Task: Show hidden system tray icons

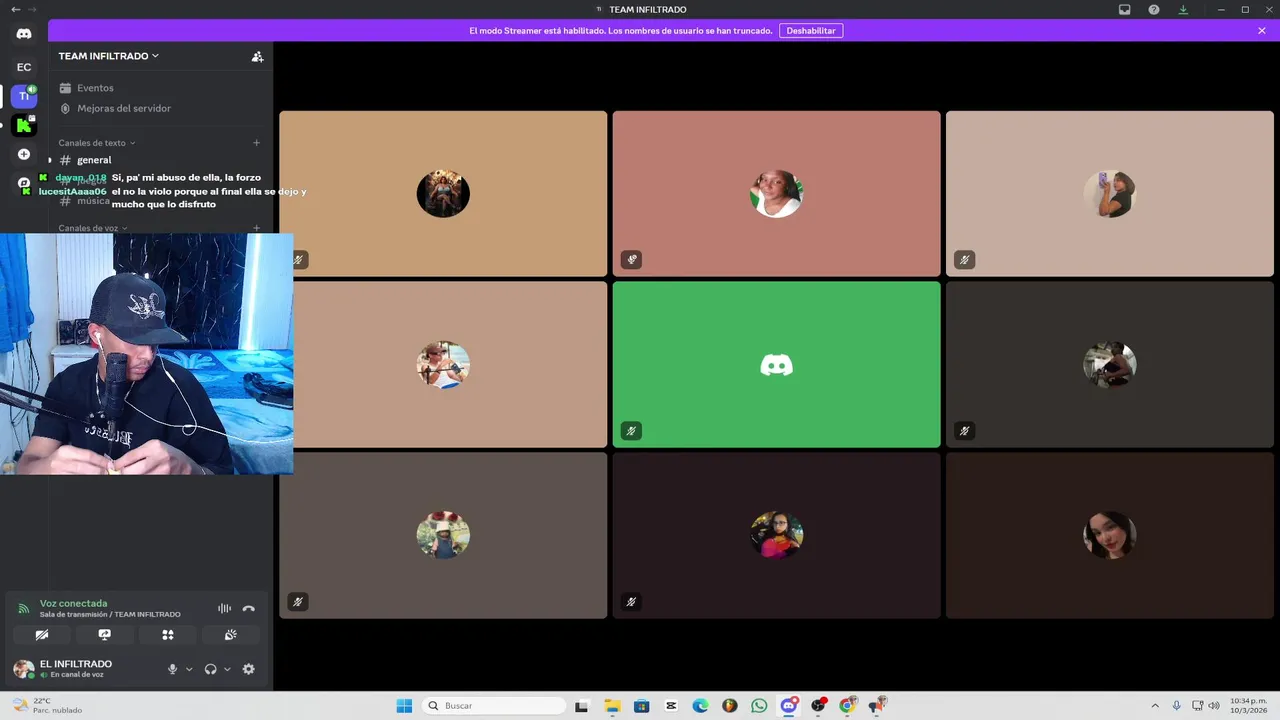Action: [1155, 706]
